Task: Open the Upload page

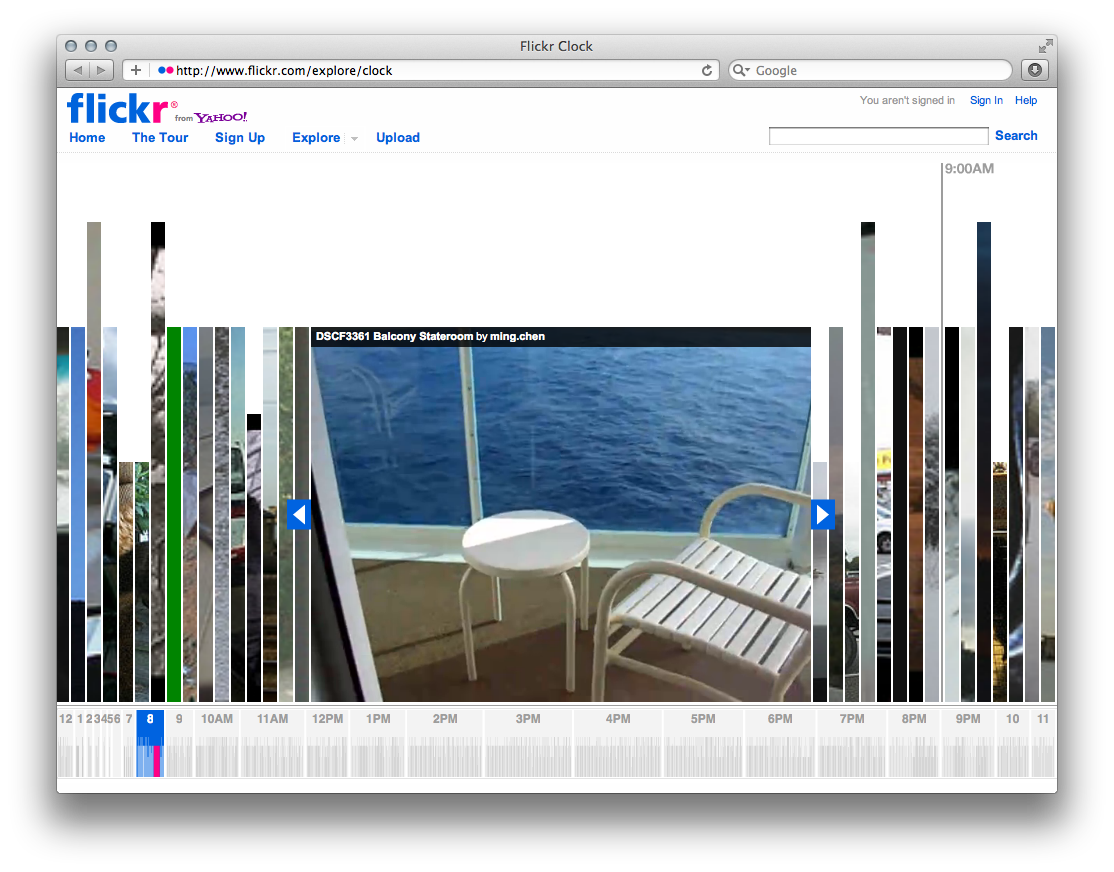Action: (398, 137)
